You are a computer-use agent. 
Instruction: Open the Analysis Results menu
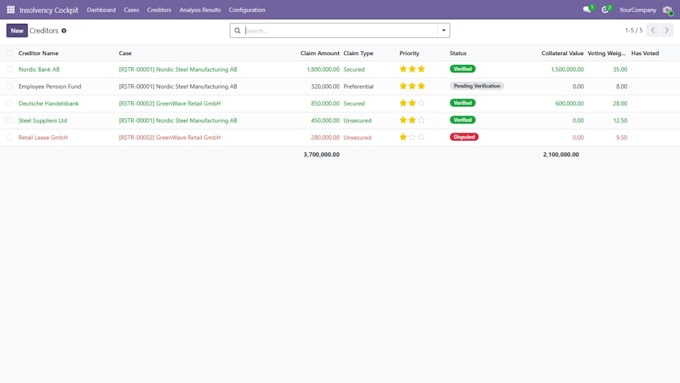point(200,10)
